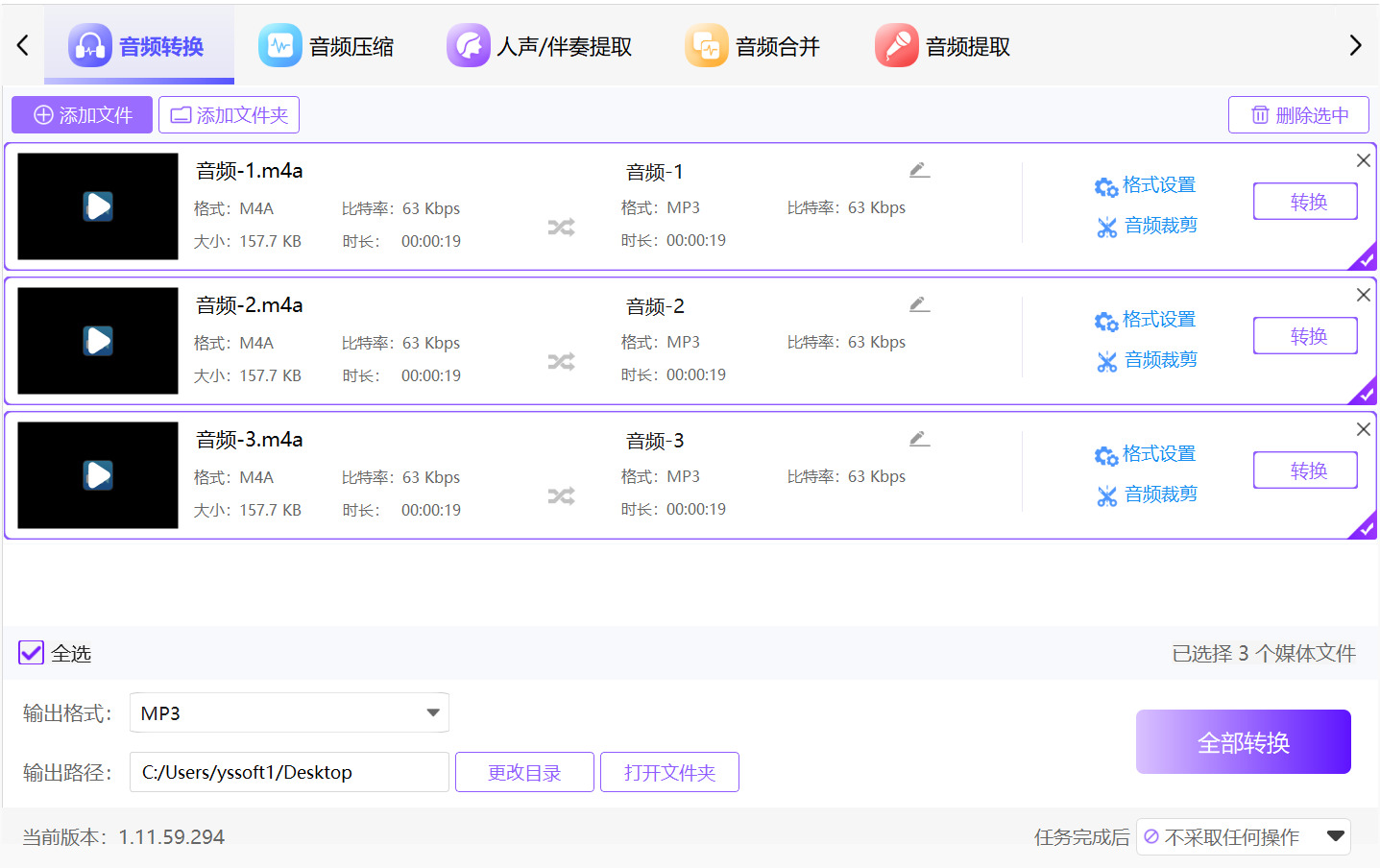Remove 音频-1.m4a with its X icon
Viewport: 1380px width, 868px height.
pyautogui.click(x=1363, y=160)
